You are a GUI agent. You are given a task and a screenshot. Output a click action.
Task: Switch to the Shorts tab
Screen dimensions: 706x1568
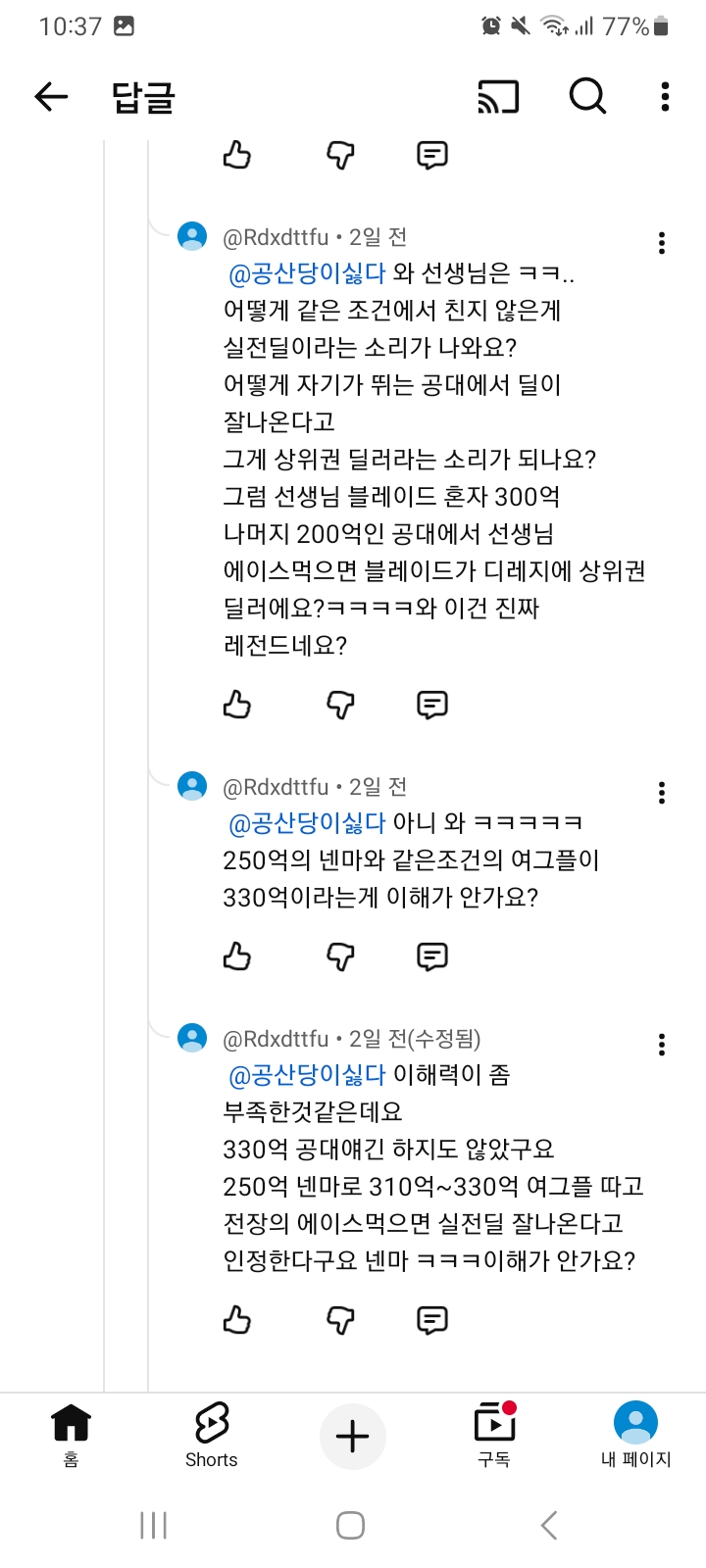click(211, 1435)
